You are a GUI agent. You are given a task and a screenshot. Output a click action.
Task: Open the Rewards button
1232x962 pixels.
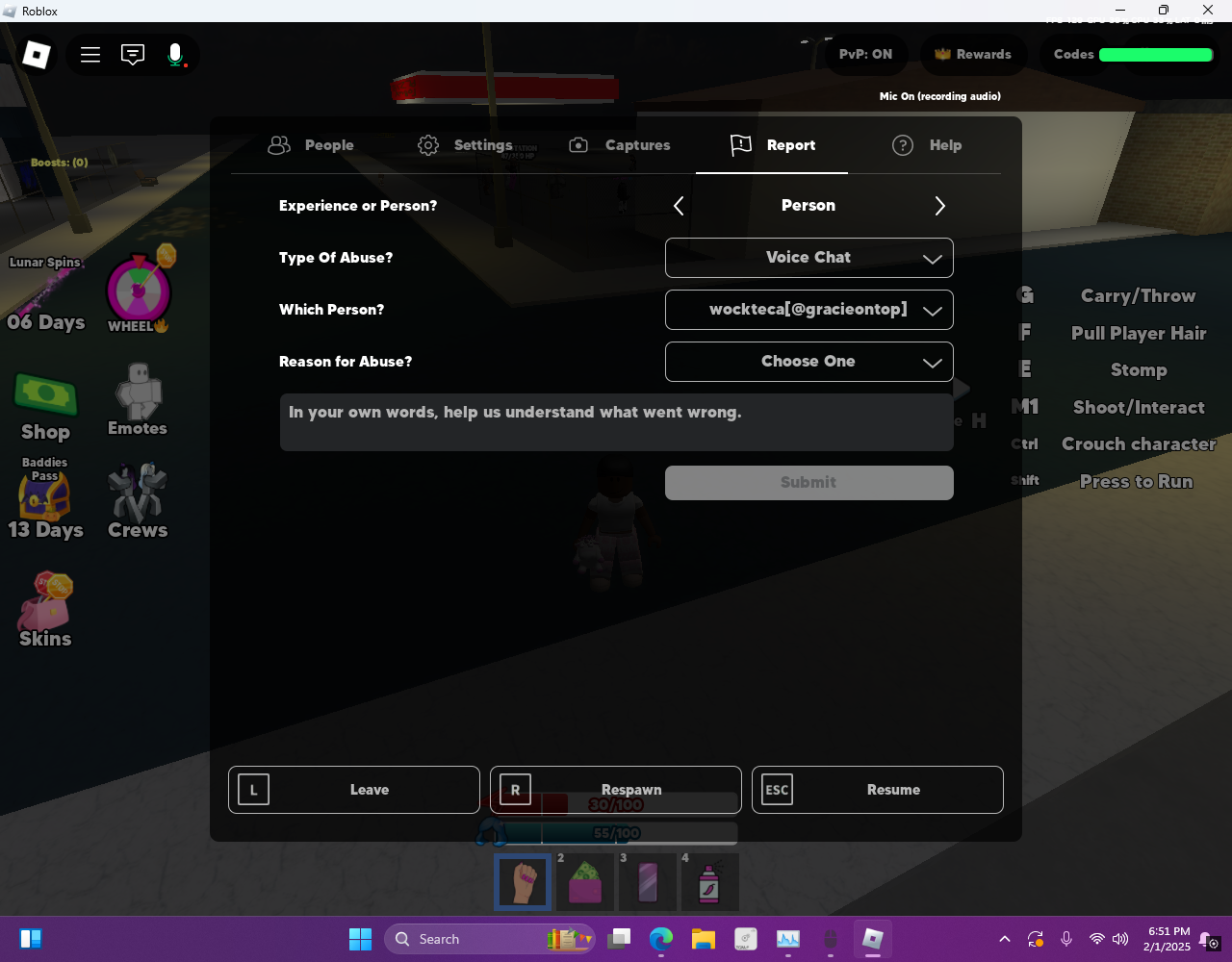pos(973,55)
